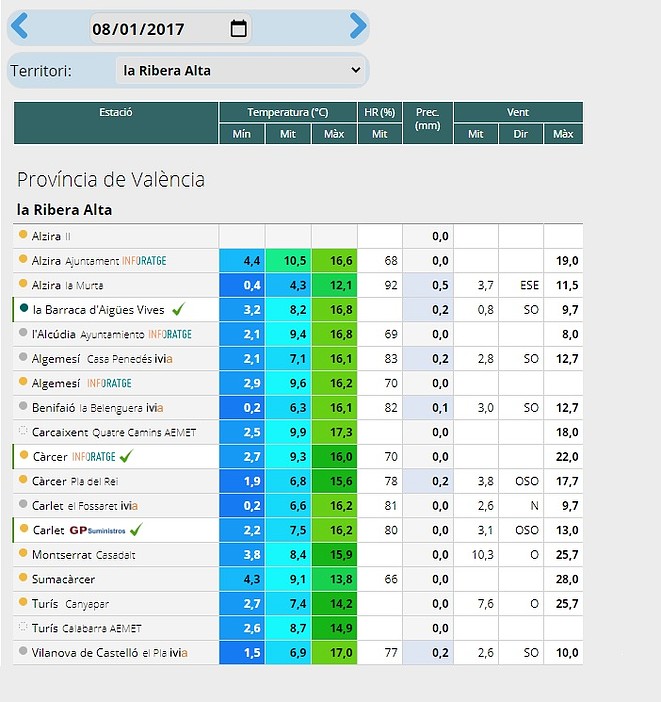The width and height of the screenshot is (661, 702).
Task: Go to the next day with right arrow
Action: tap(358, 26)
